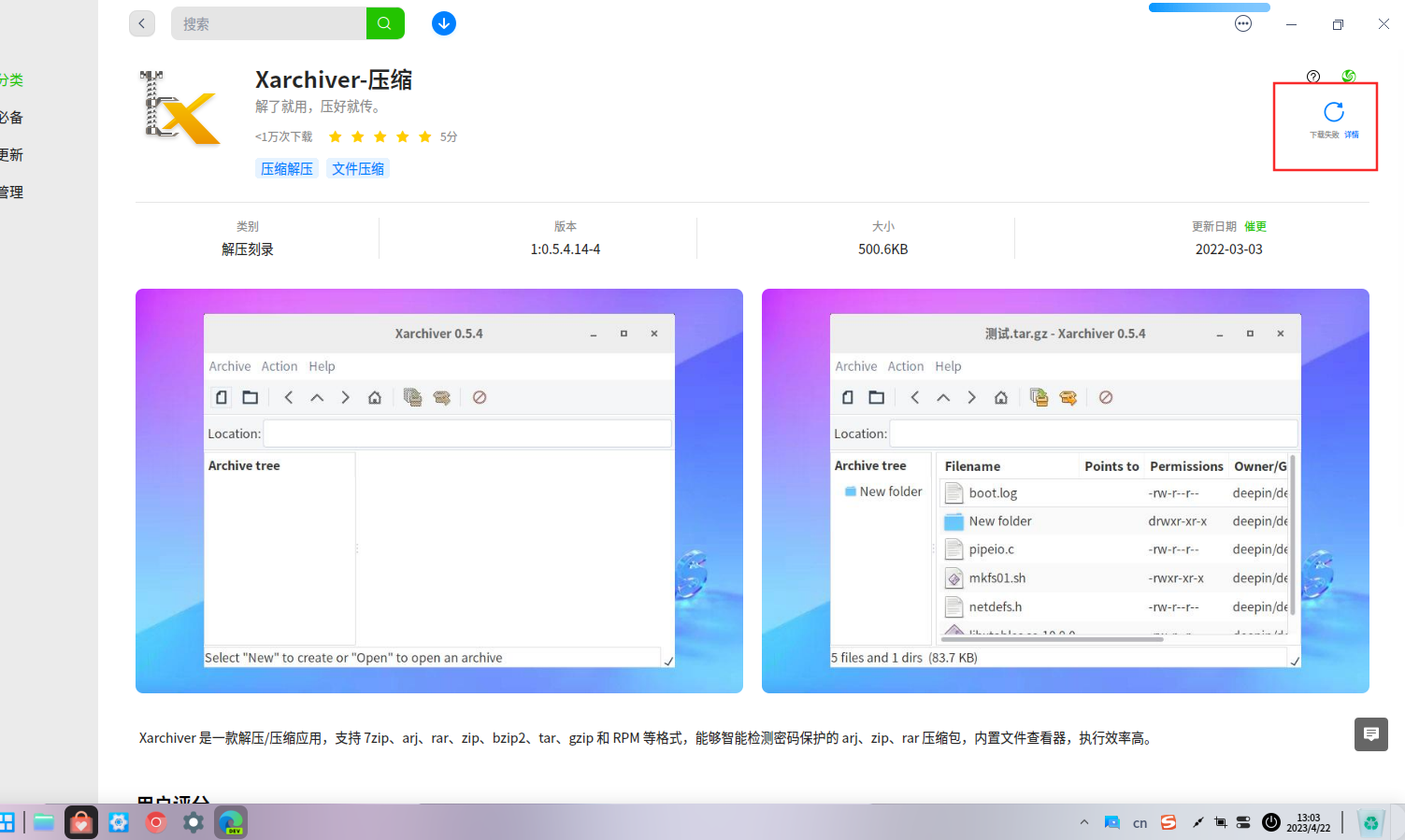Open the 详情 link for download failure
Screen dimensions: 1405x840
tap(1352, 135)
